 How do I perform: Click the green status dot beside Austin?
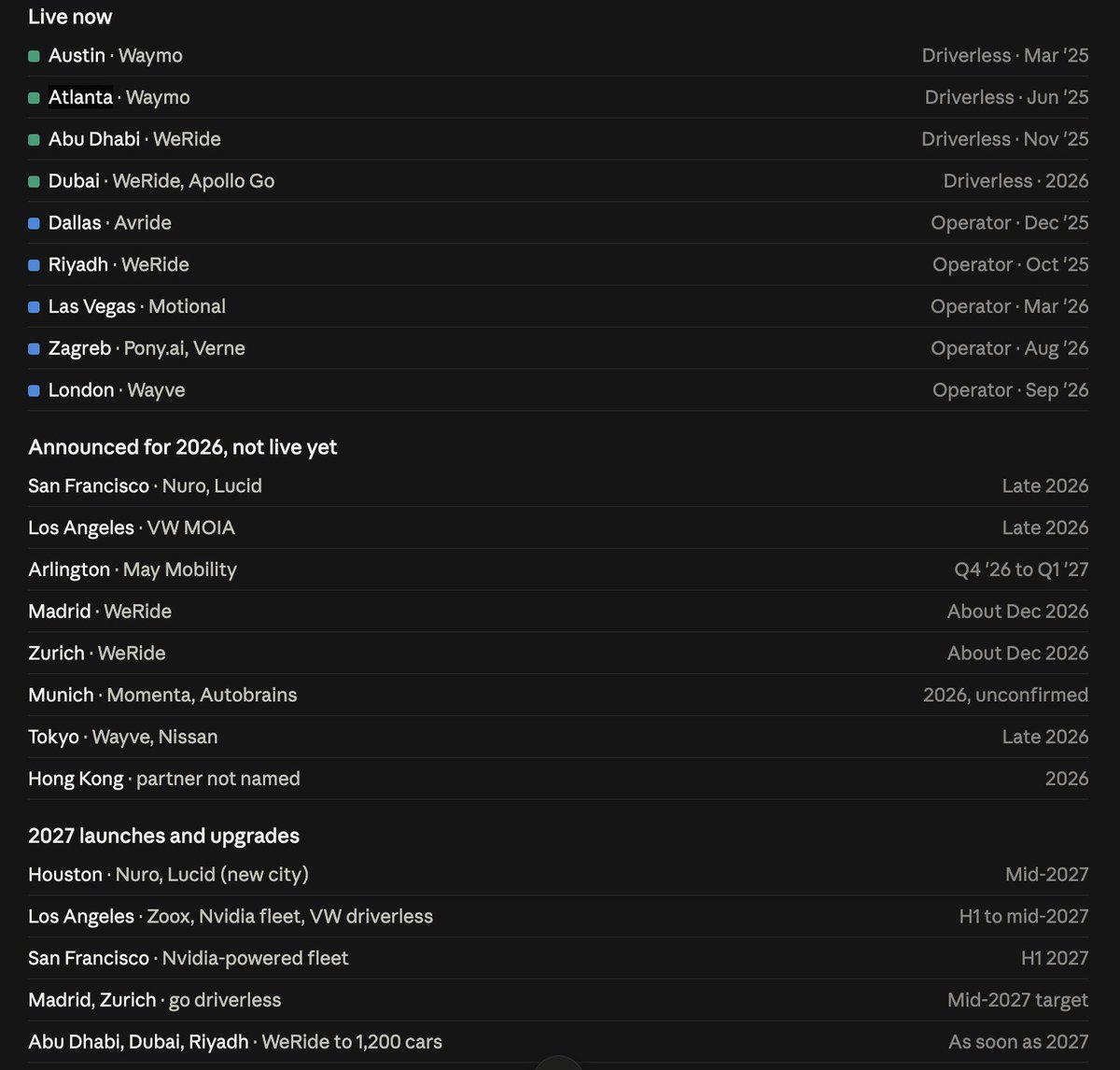coord(34,56)
